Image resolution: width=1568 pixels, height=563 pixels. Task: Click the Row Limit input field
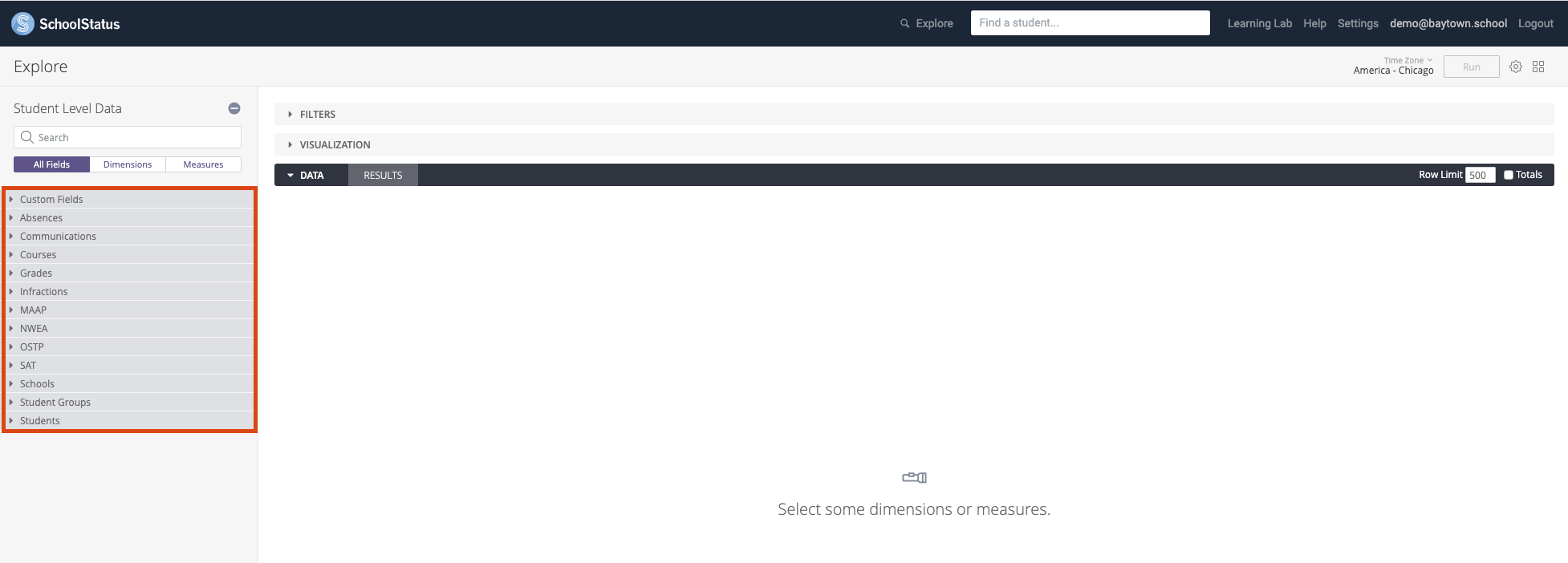click(1480, 175)
